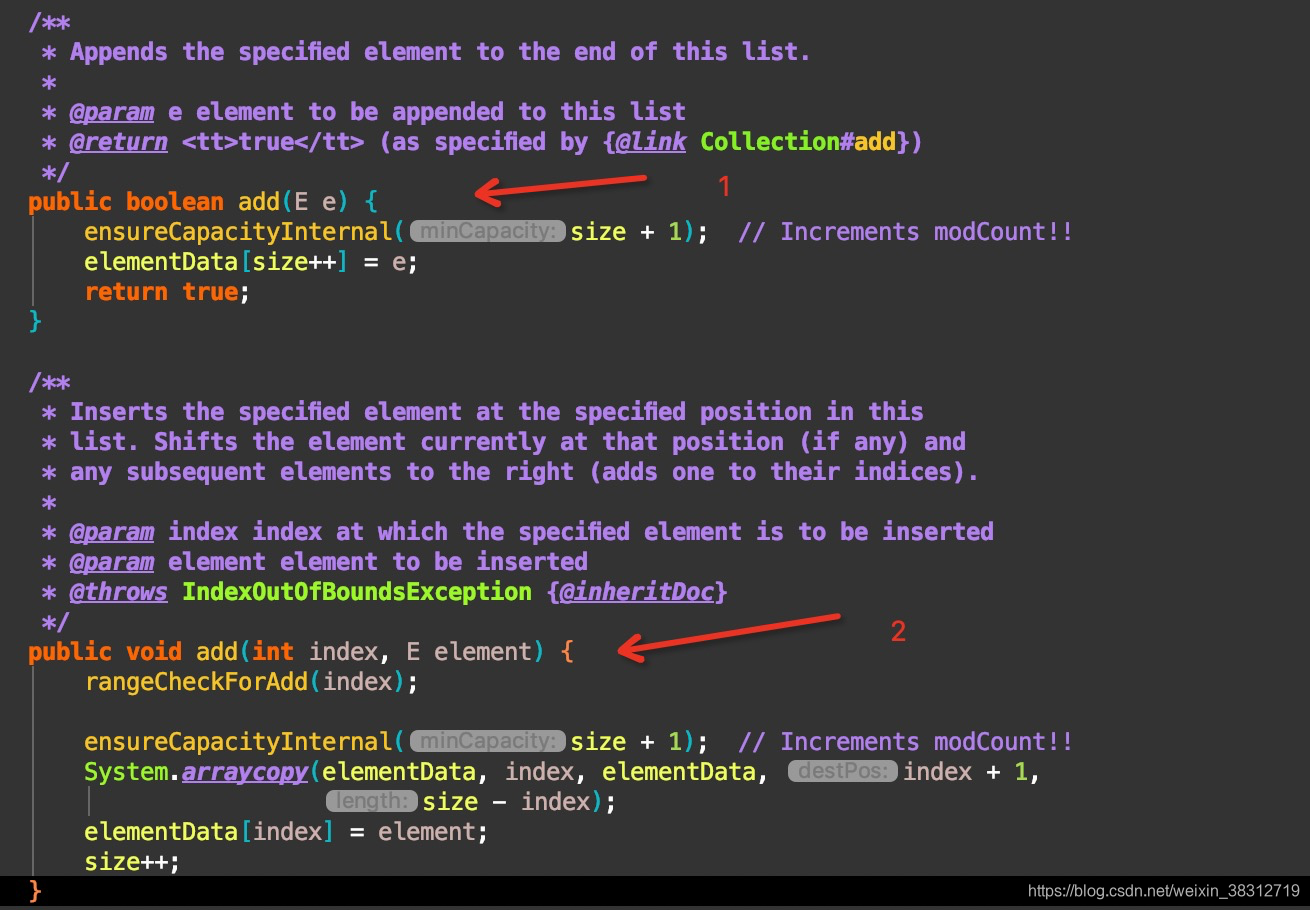1310x910 pixels.
Task: Click the arraycopy method name
Action: (245, 772)
